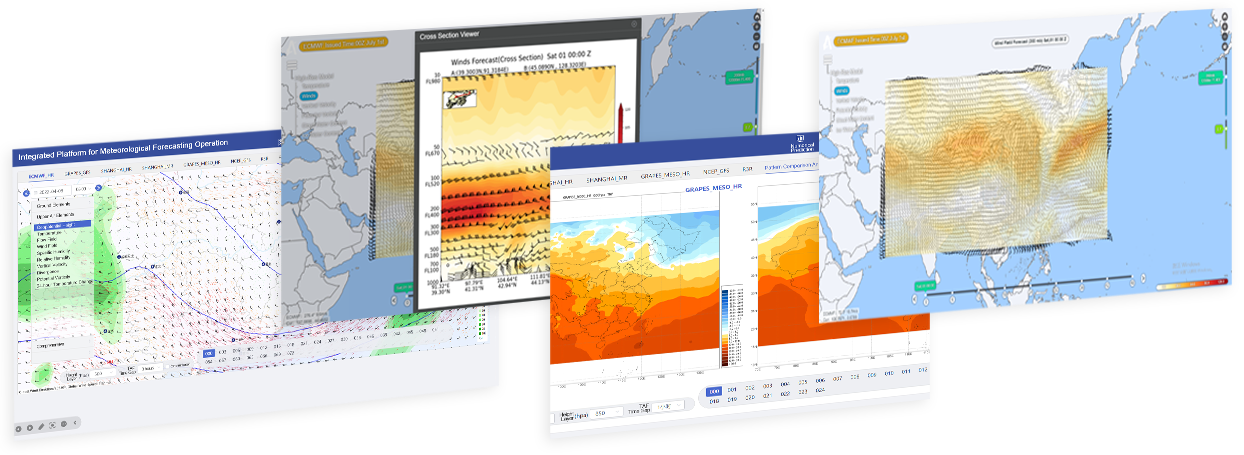The height and width of the screenshot is (455, 1244).
Task: Click 012 hour button in comparison window
Action: coord(923,371)
